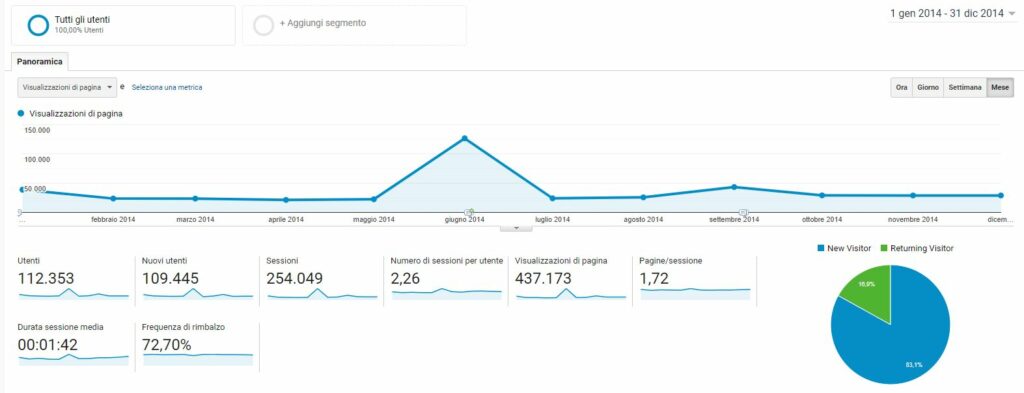Select the Ora time granularity
The image size is (1024, 393).
click(902, 87)
